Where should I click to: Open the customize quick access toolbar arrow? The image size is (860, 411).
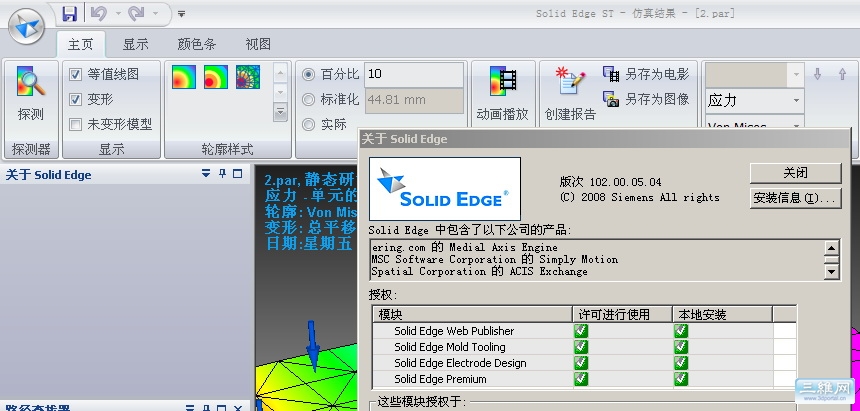coord(182,14)
